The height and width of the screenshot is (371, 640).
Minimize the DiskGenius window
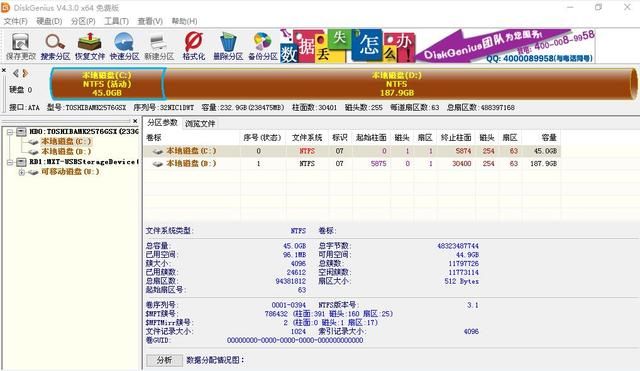click(x=570, y=7)
